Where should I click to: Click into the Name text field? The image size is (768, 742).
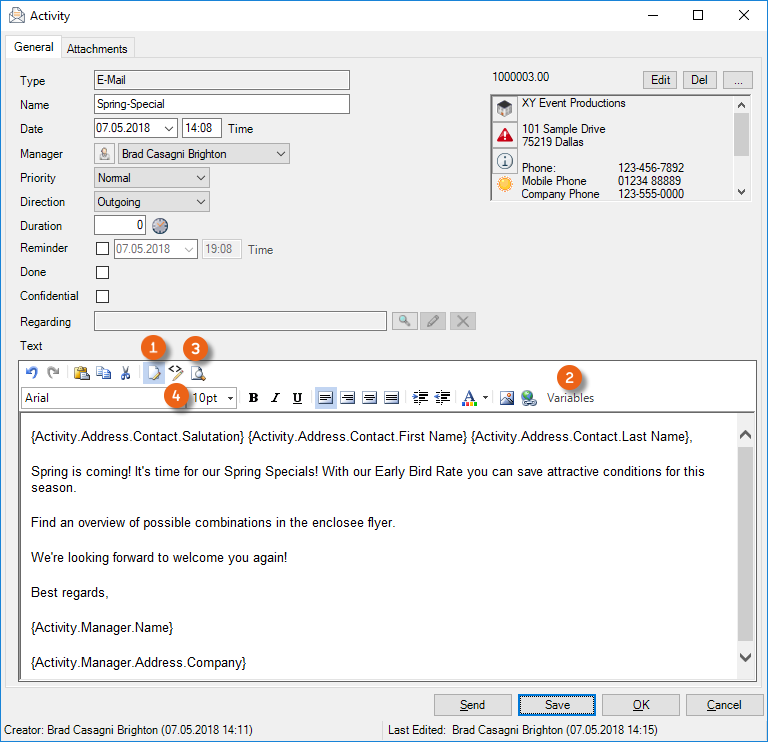point(221,104)
